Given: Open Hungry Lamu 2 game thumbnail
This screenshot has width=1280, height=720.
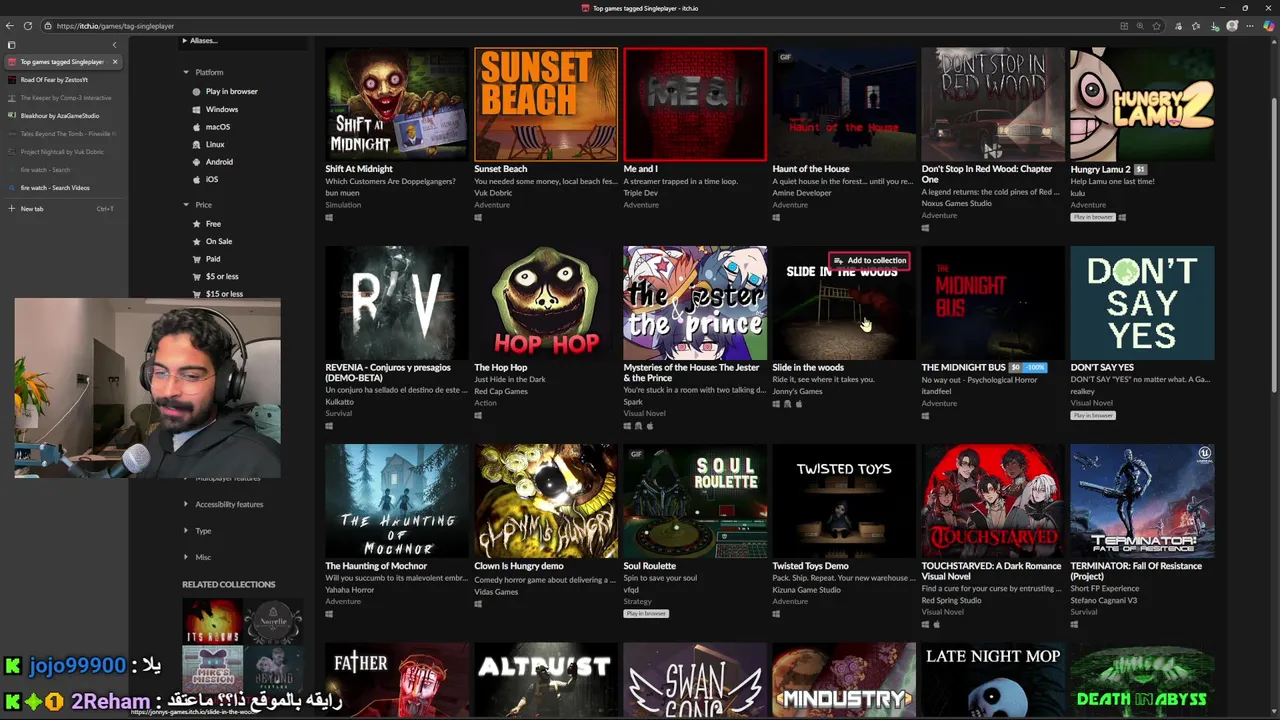Looking at the screenshot, I should pyautogui.click(x=1142, y=104).
